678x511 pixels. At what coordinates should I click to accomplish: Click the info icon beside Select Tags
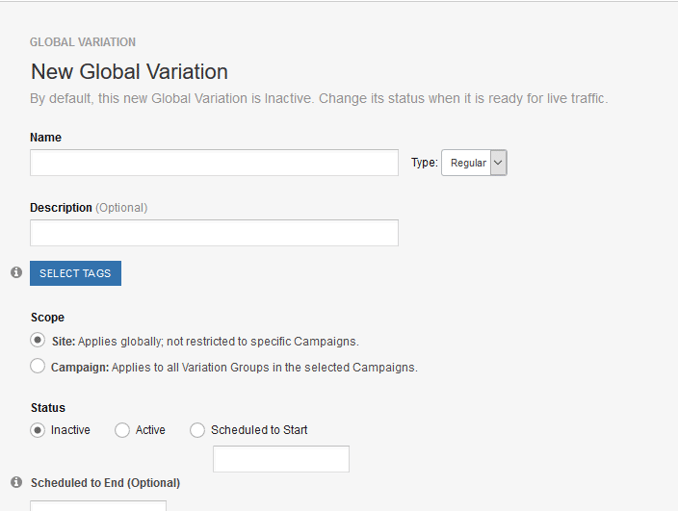(x=16, y=272)
